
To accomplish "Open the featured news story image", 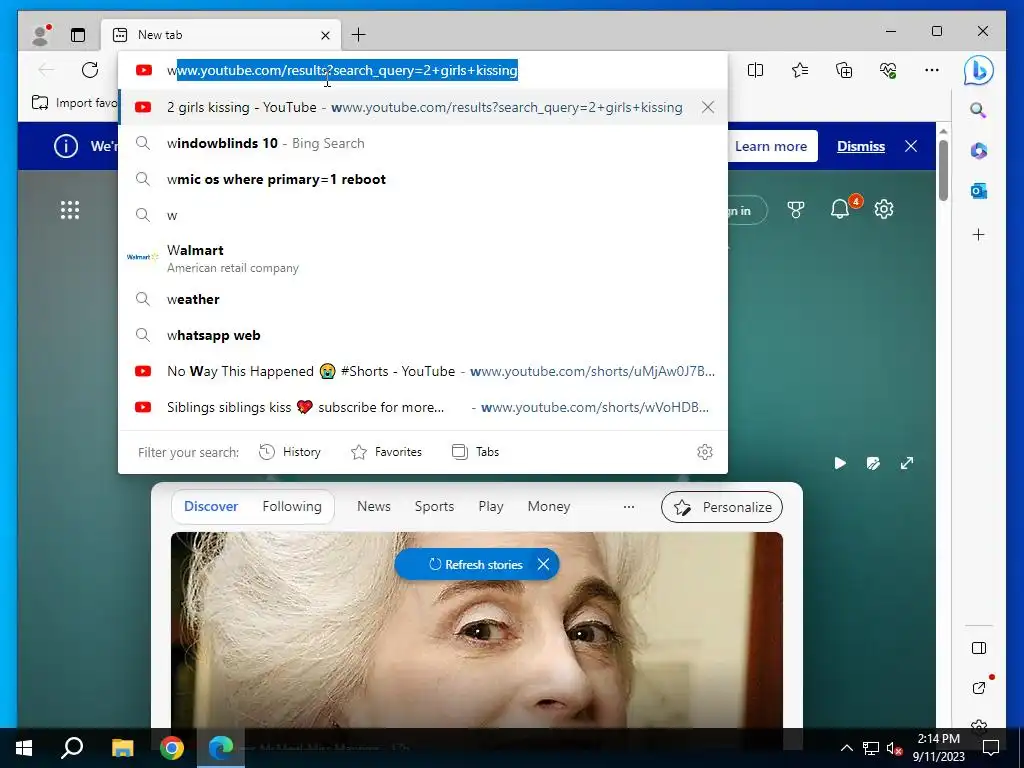I will (477, 630).
